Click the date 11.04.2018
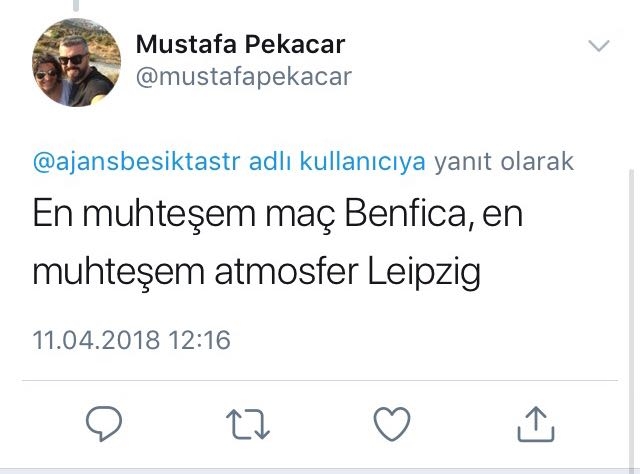Viewport: 640px width, 474px height. click(96, 340)
